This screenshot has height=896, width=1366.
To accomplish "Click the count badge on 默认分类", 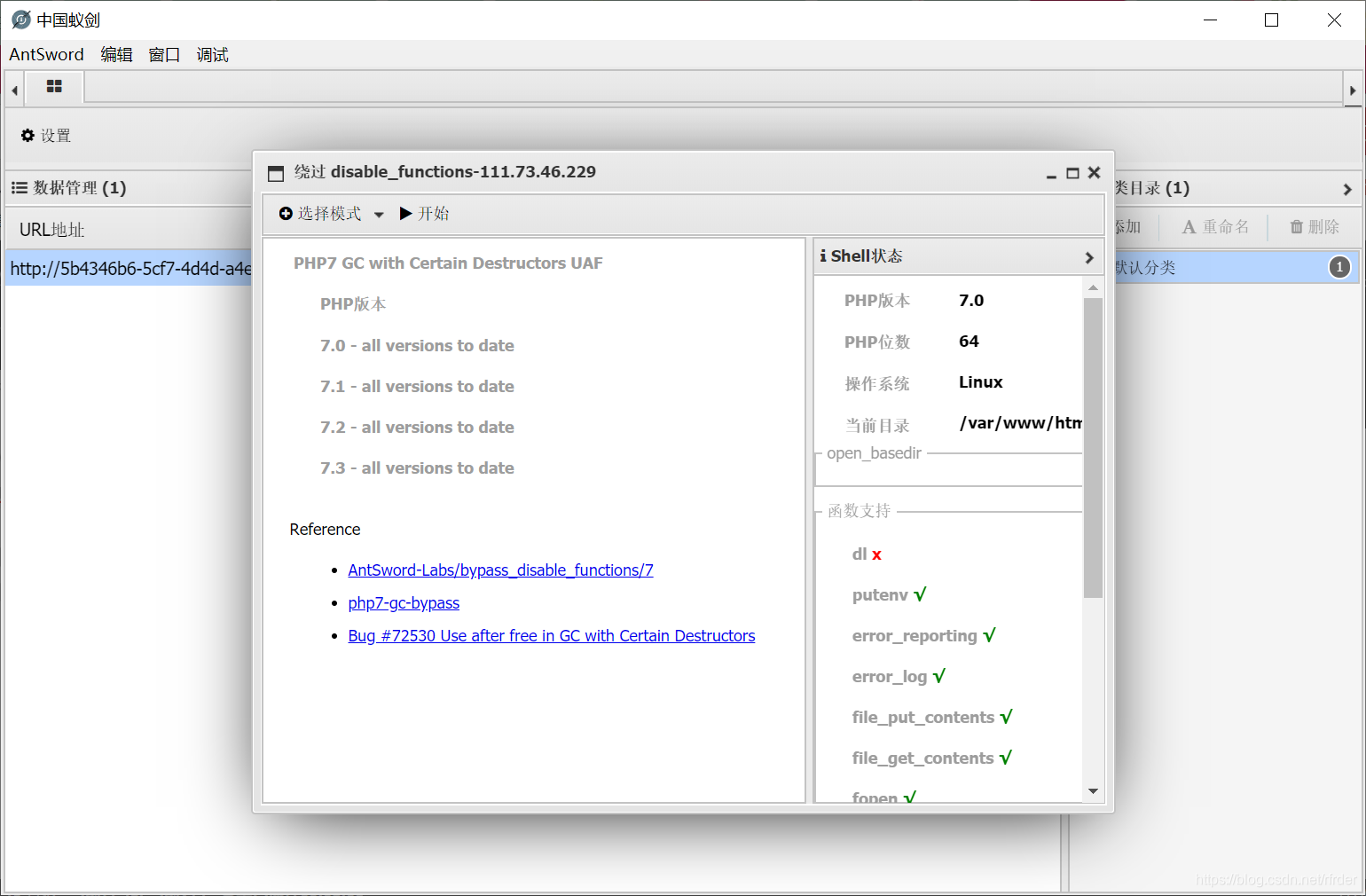I will click(1339, 267).
